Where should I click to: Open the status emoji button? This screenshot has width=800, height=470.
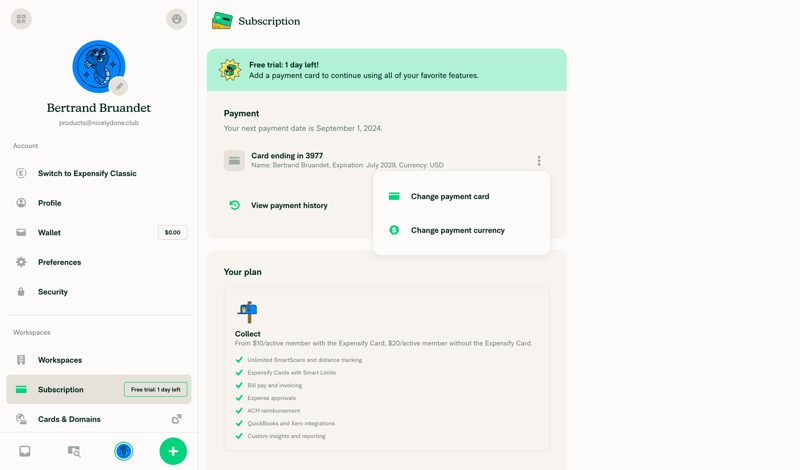click(177, 19)
